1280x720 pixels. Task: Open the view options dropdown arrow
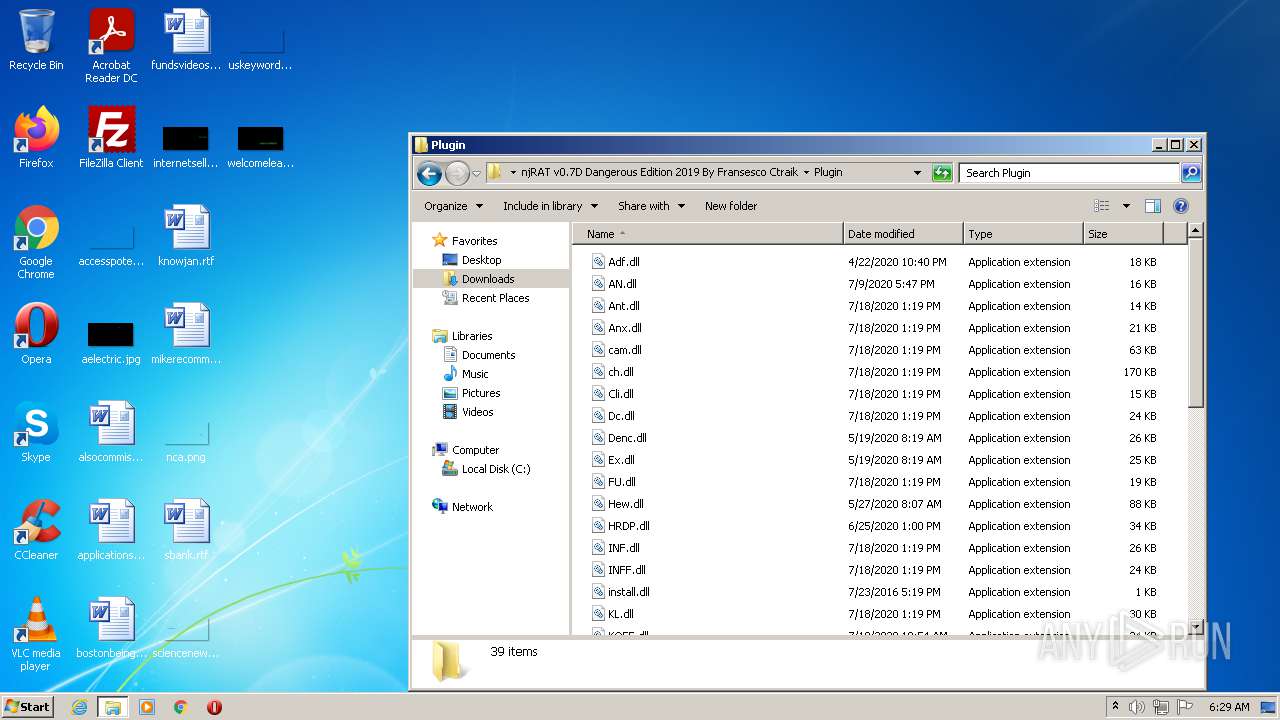click(x=1126, y=206)
